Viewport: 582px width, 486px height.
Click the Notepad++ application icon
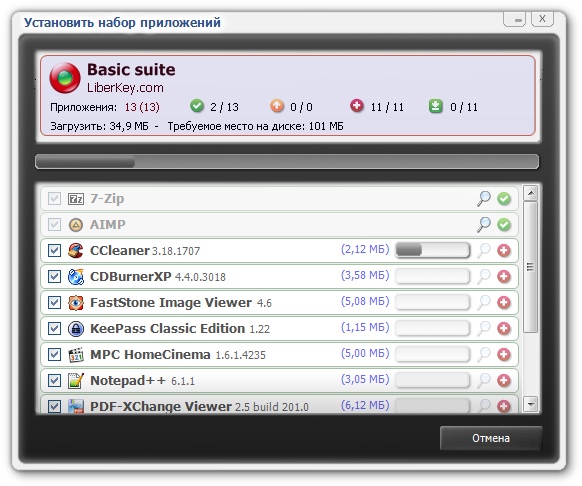(76, 381)
